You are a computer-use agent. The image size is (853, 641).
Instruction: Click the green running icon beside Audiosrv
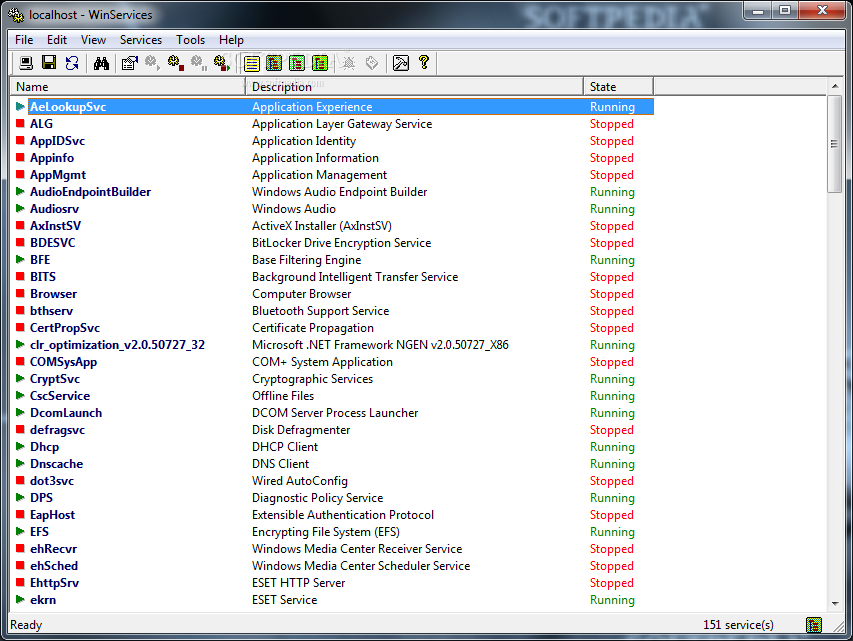[x=20, y=208]
